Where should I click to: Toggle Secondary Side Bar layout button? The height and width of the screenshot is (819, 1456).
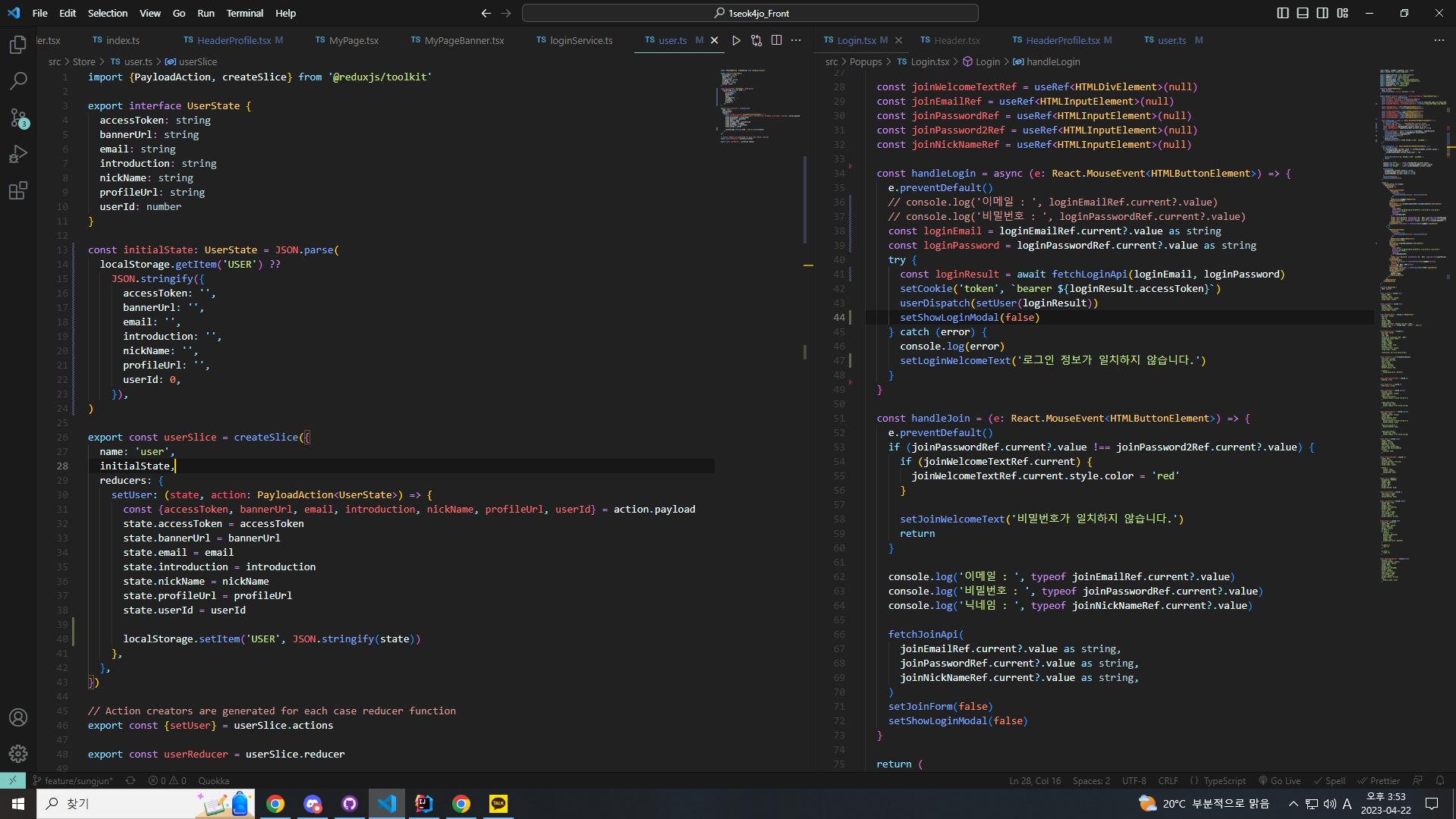pos(1322,13)
